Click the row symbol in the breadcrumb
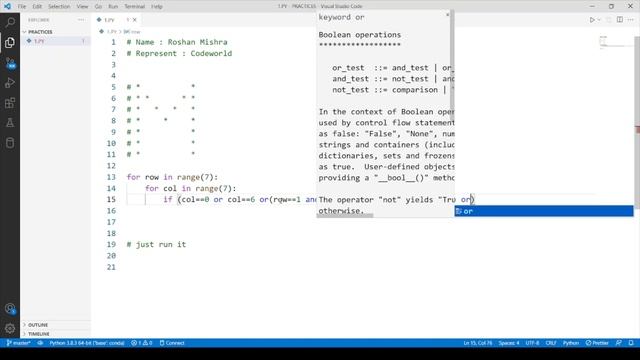The width and height of the screenshot is (640, 360). click(132, 31)
